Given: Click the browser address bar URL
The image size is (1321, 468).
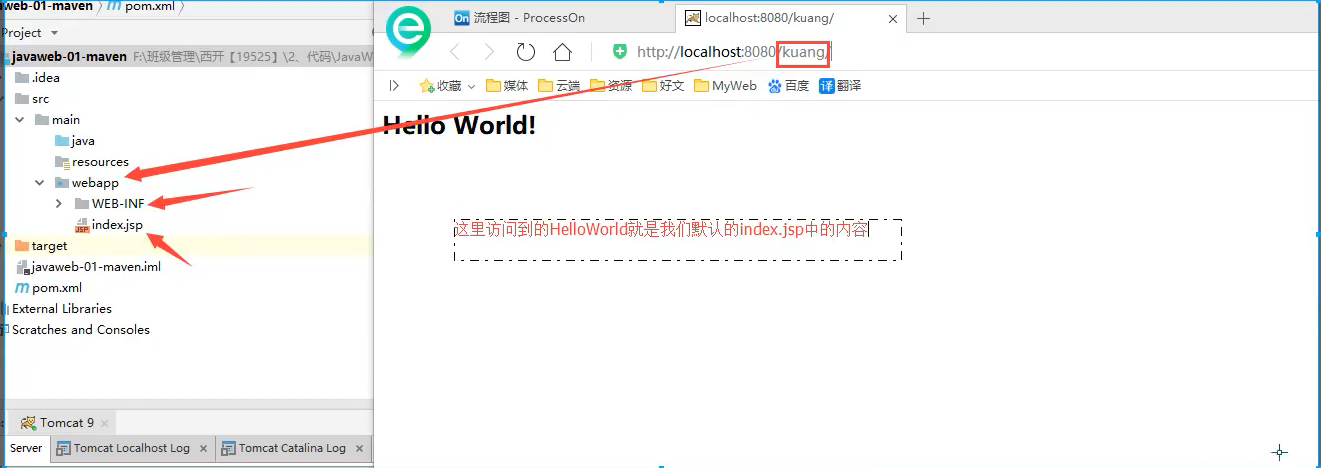Looking at the screenshot, I should (734, 52).
